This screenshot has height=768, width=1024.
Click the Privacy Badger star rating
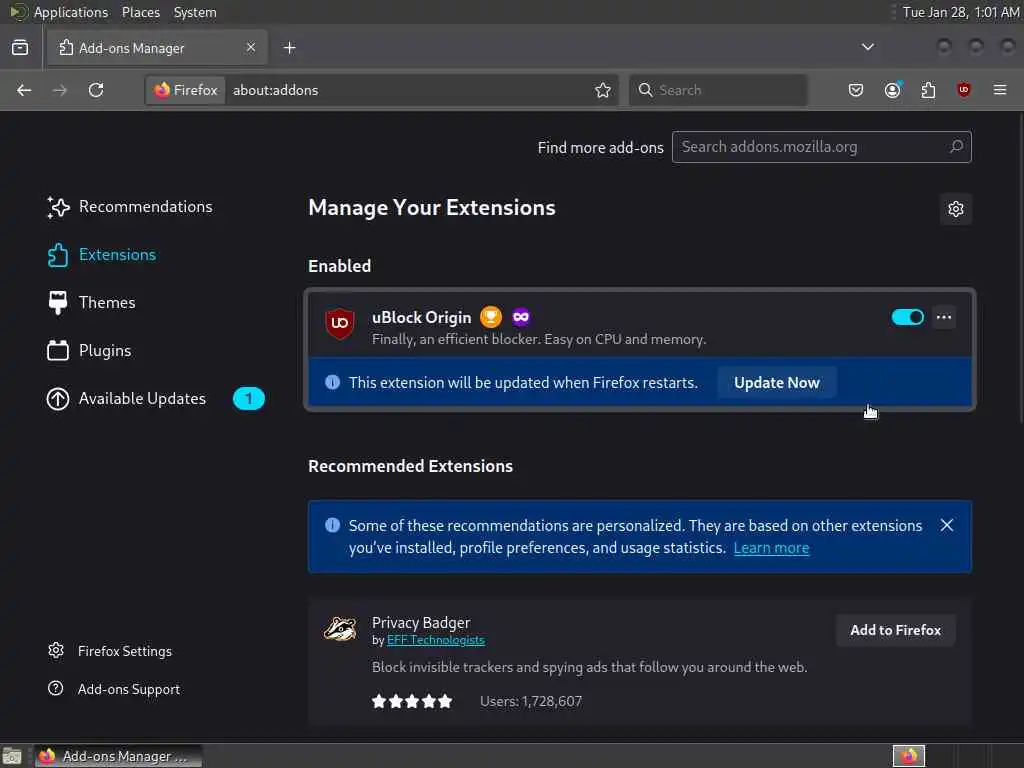(412, 701)
